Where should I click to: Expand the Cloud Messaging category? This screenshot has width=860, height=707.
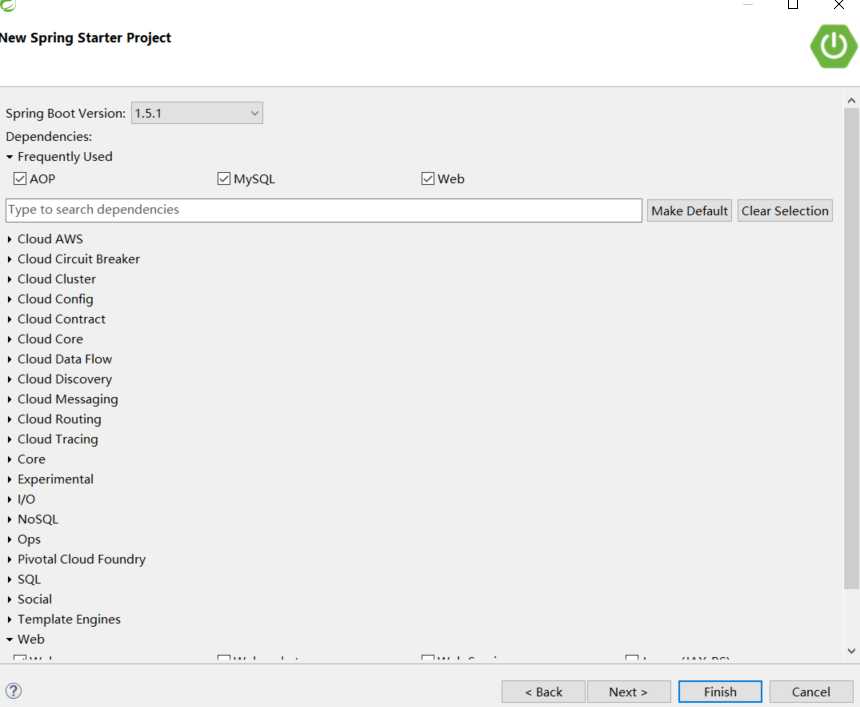point(9,399)
